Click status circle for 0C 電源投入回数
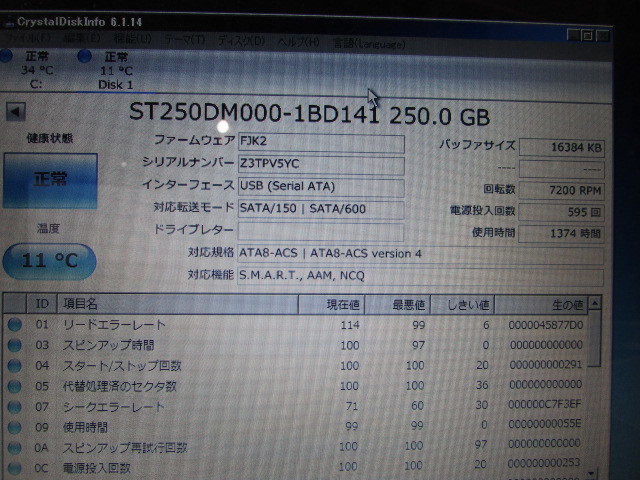The width and height of the screenshot is (640, 480). [x=15, y=468]
